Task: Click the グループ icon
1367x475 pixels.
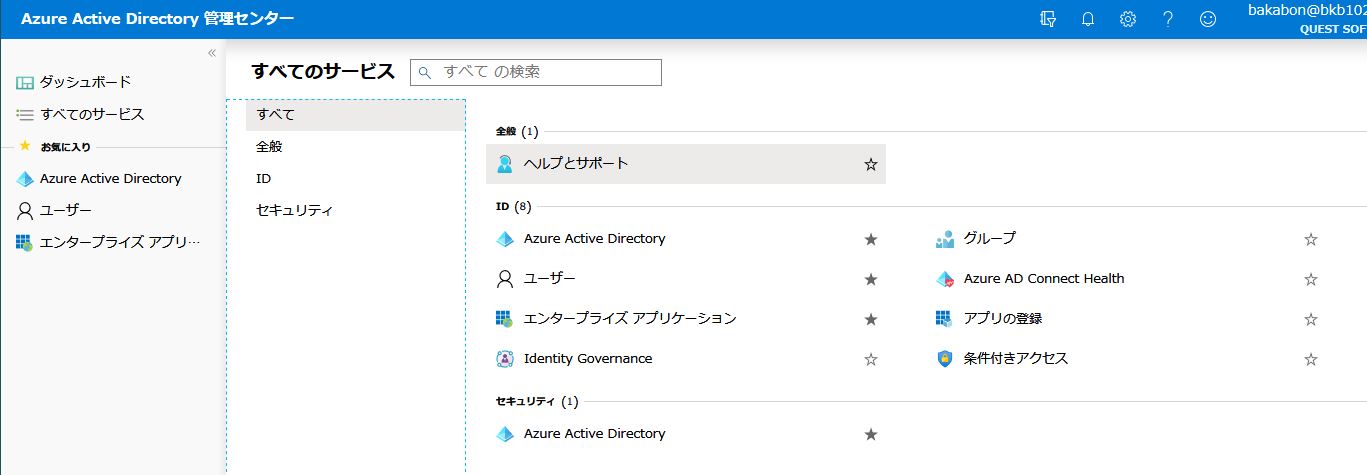Action: pyautogui.click(x=945, y=239)
